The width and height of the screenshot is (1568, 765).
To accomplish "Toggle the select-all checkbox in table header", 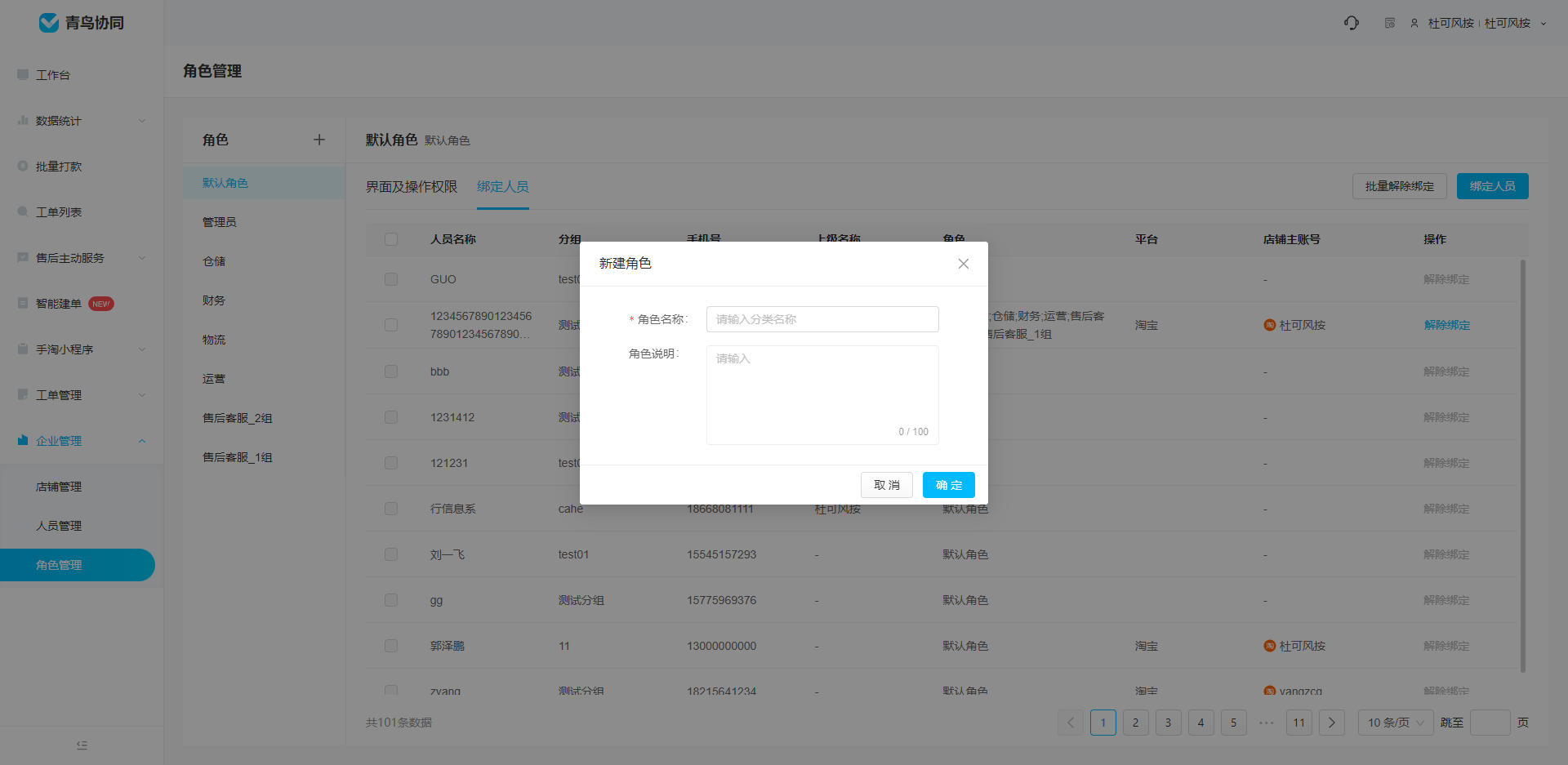I will pos(391,239).
